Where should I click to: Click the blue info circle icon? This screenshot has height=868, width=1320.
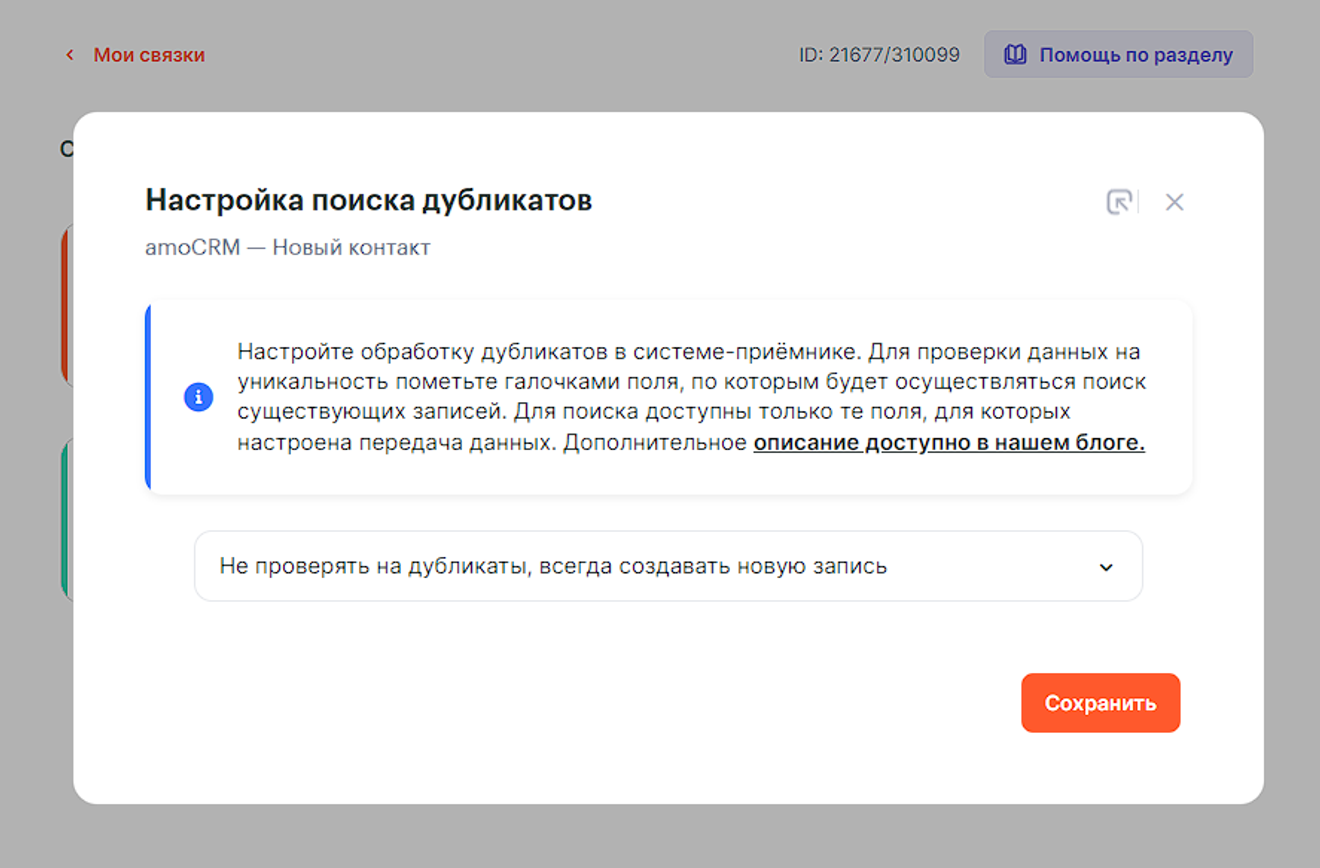(x=198, y=397)
